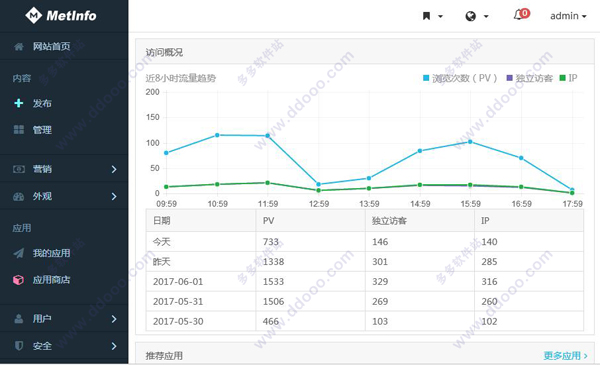Click the PV value 733

(x=271, y=242)
